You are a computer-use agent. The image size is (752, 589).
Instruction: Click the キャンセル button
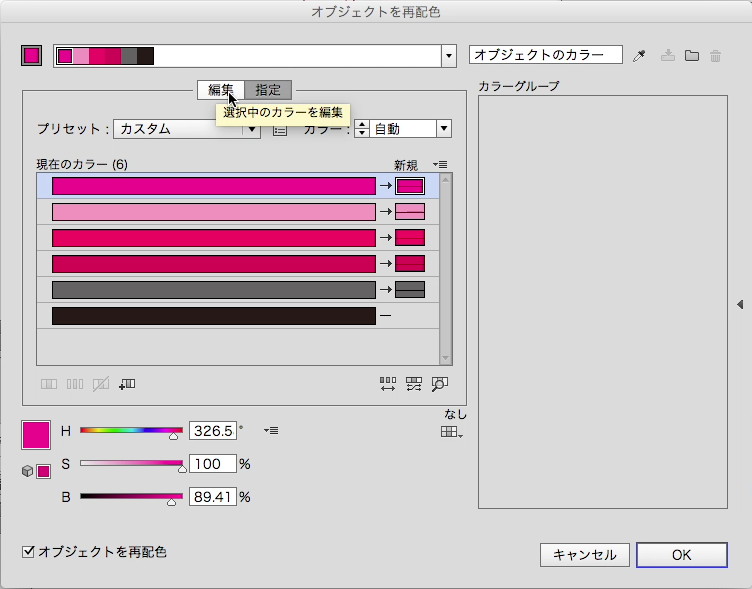[x=585, y=555]
